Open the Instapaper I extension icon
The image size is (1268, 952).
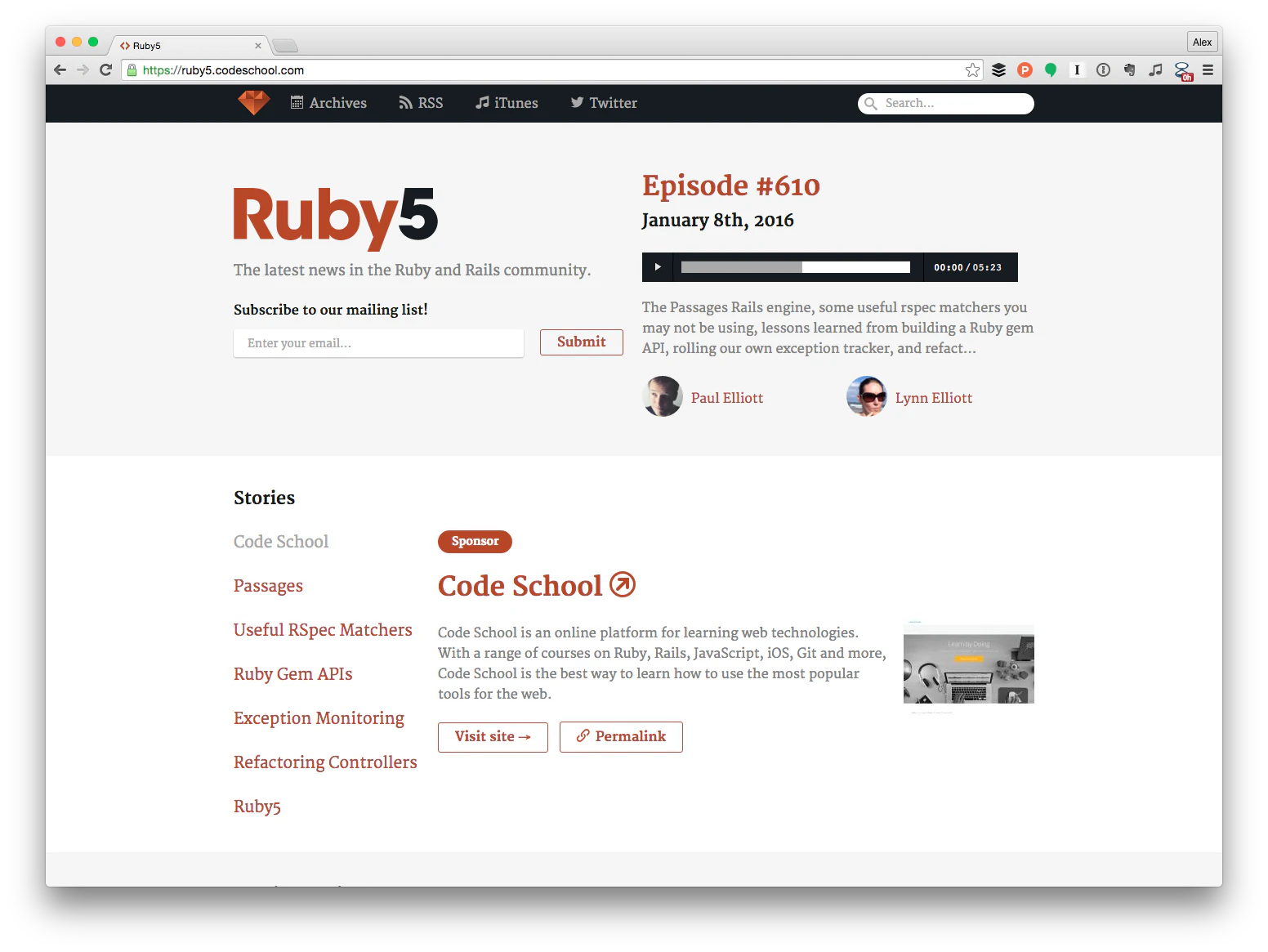1077,70
